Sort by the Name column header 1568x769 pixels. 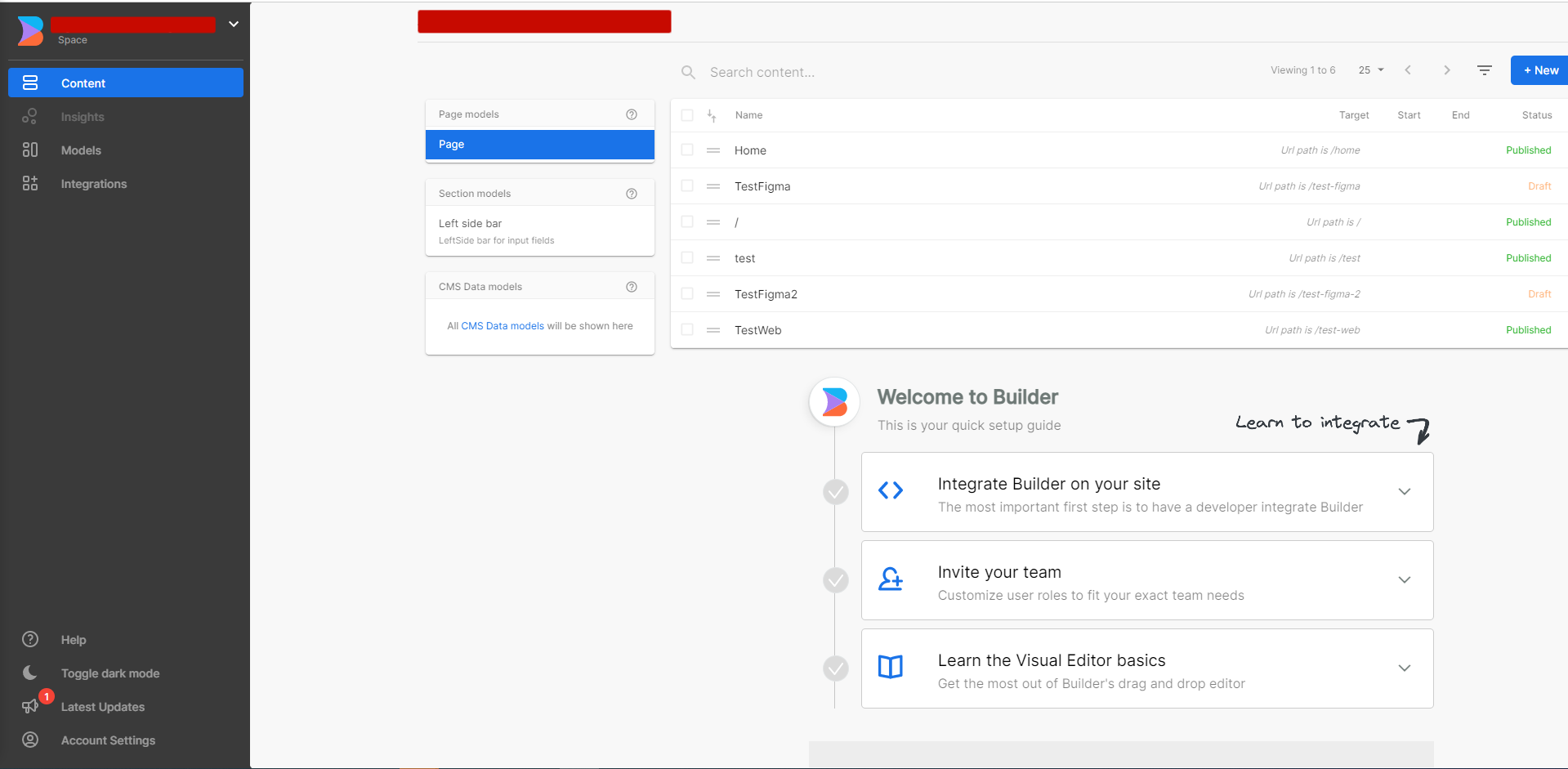(748, 115)
